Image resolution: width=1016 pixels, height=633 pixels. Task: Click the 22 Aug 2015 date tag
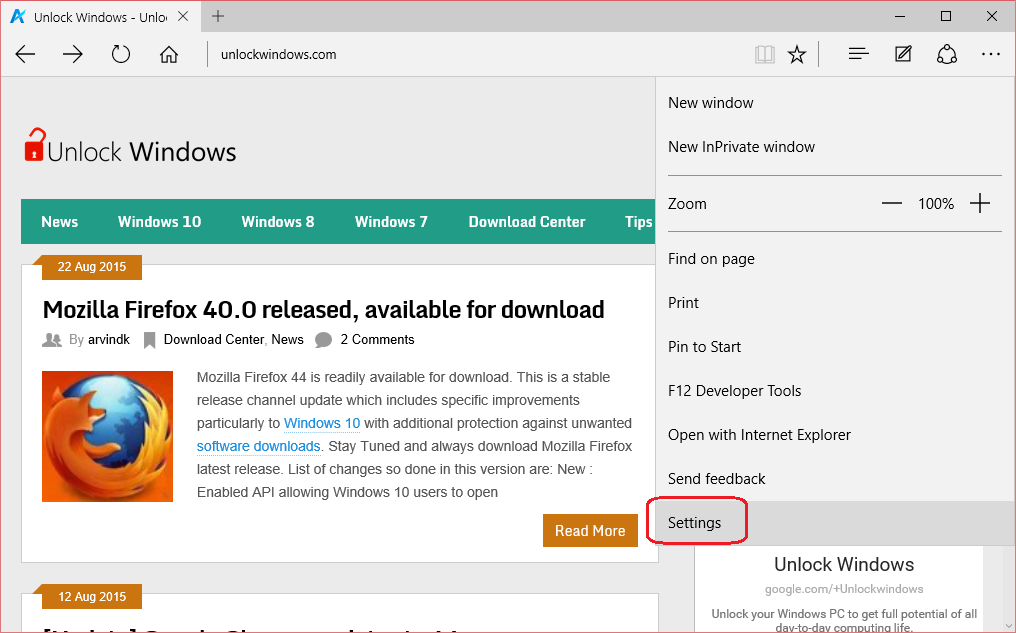click(92, 267)
